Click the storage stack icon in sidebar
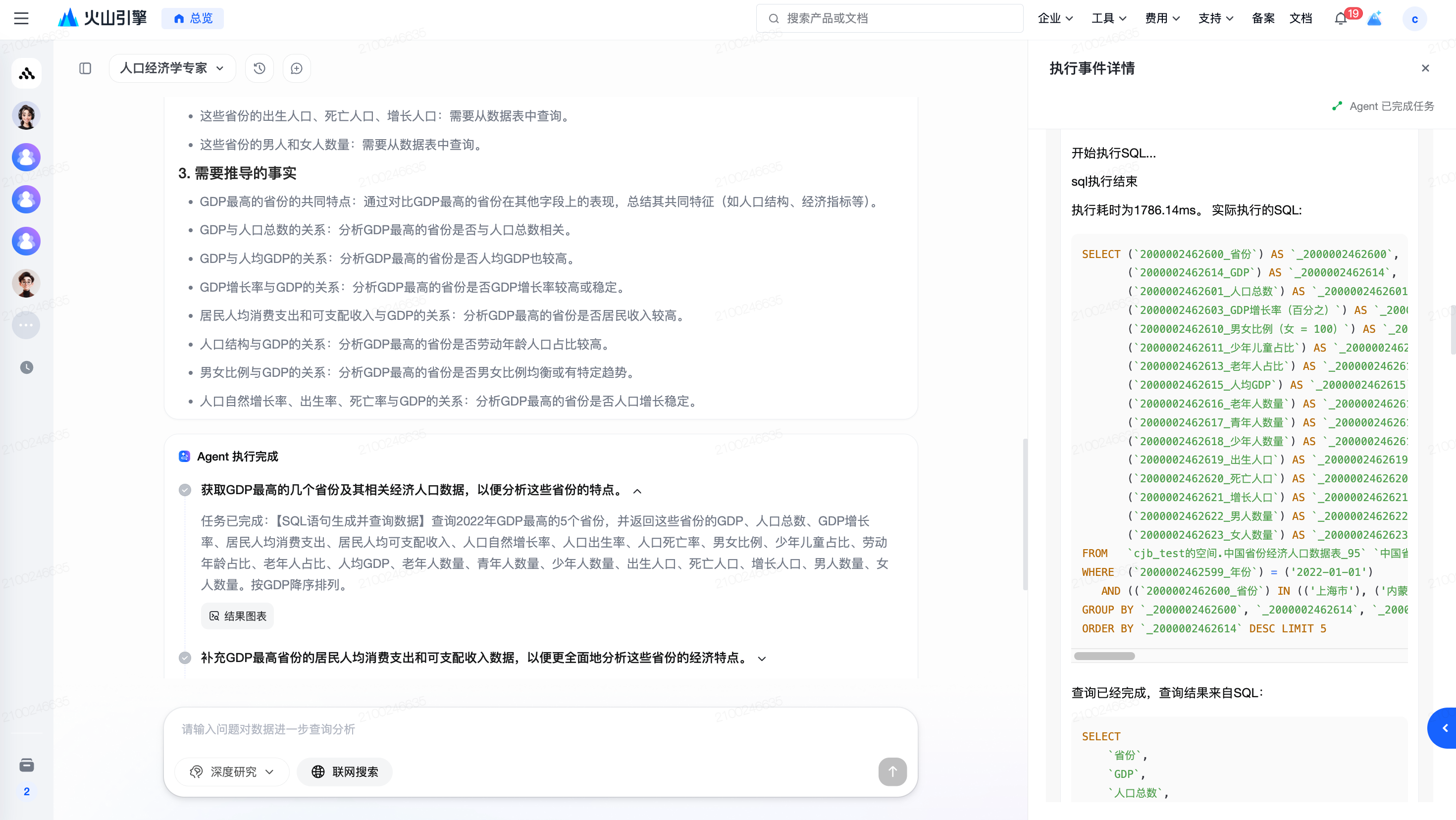This screenshot has width=1456, height=820. pos(27,765)
